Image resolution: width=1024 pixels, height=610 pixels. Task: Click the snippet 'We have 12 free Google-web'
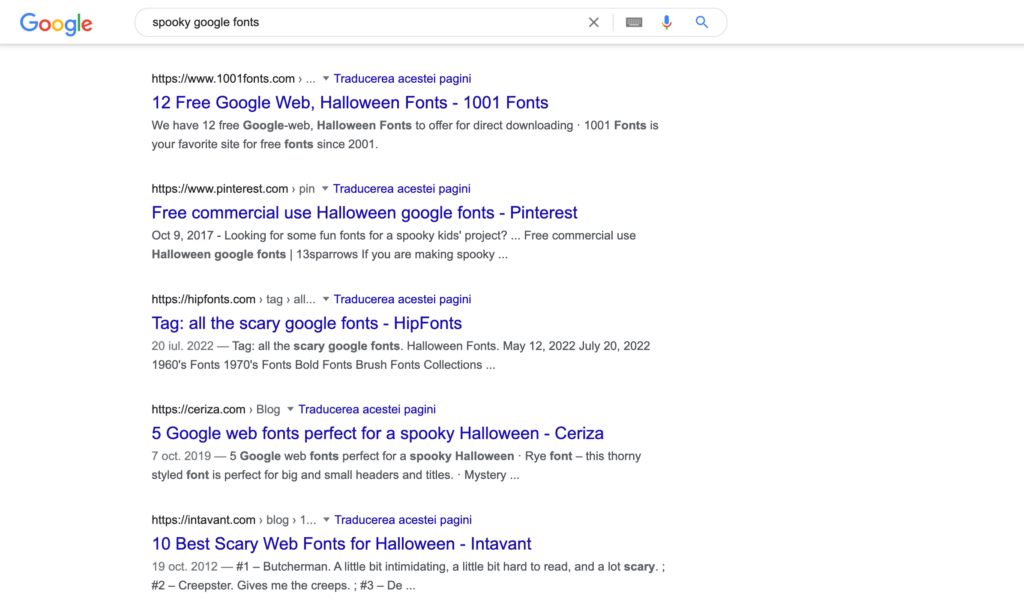point(405,135)
